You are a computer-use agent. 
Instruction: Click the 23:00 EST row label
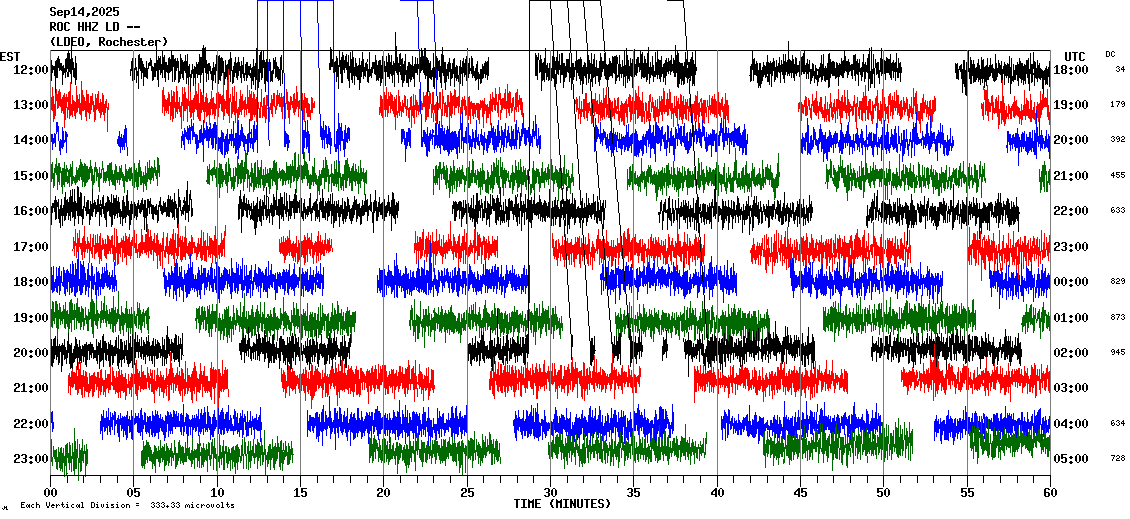(x=32, y=459)
